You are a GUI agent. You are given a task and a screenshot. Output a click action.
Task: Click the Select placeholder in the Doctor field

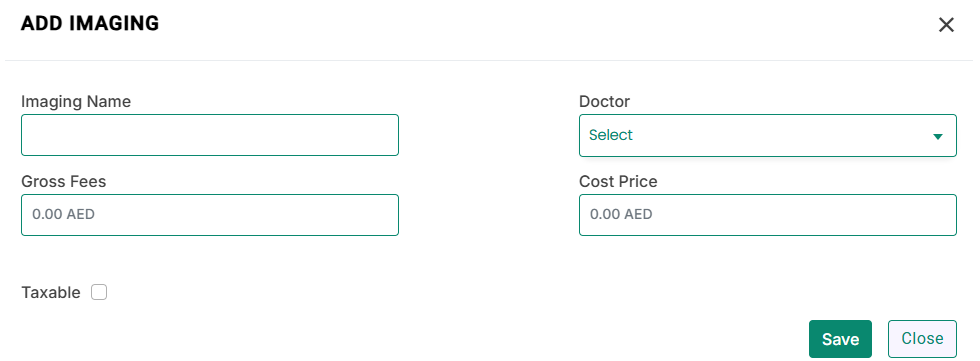click(x=611, y=135)
